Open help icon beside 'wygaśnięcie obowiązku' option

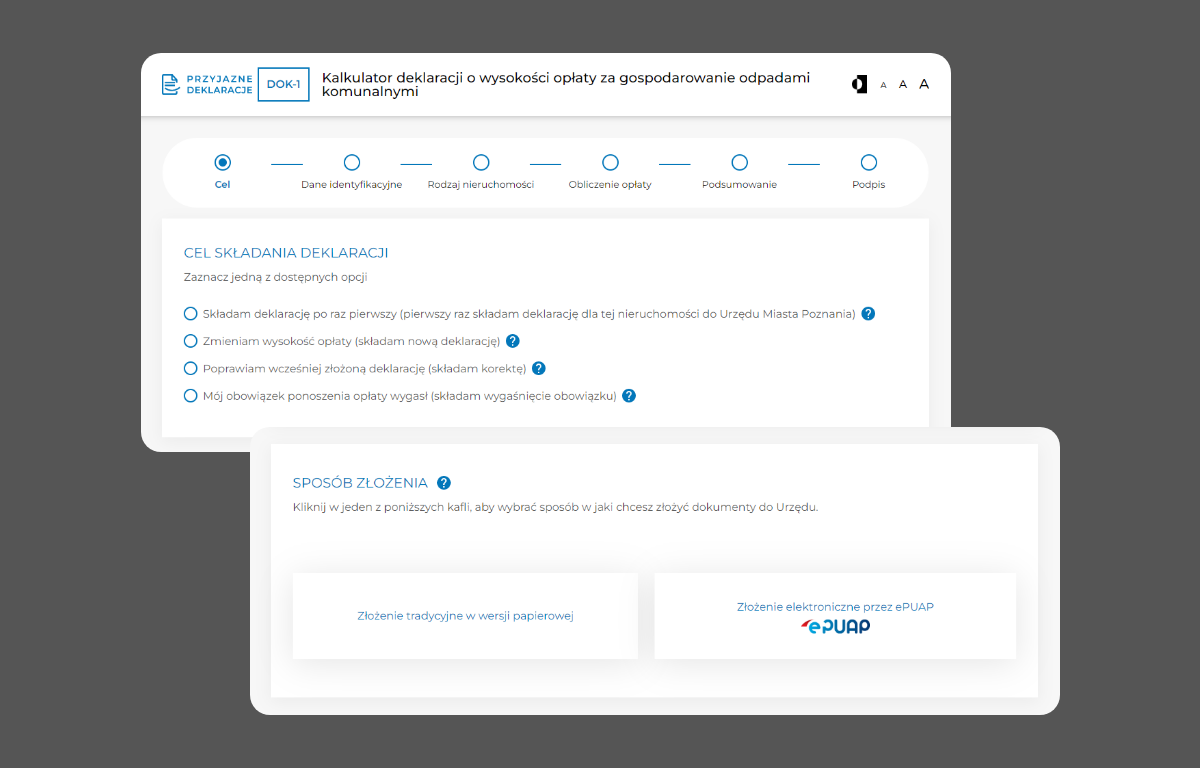click(x=629, y=395)
